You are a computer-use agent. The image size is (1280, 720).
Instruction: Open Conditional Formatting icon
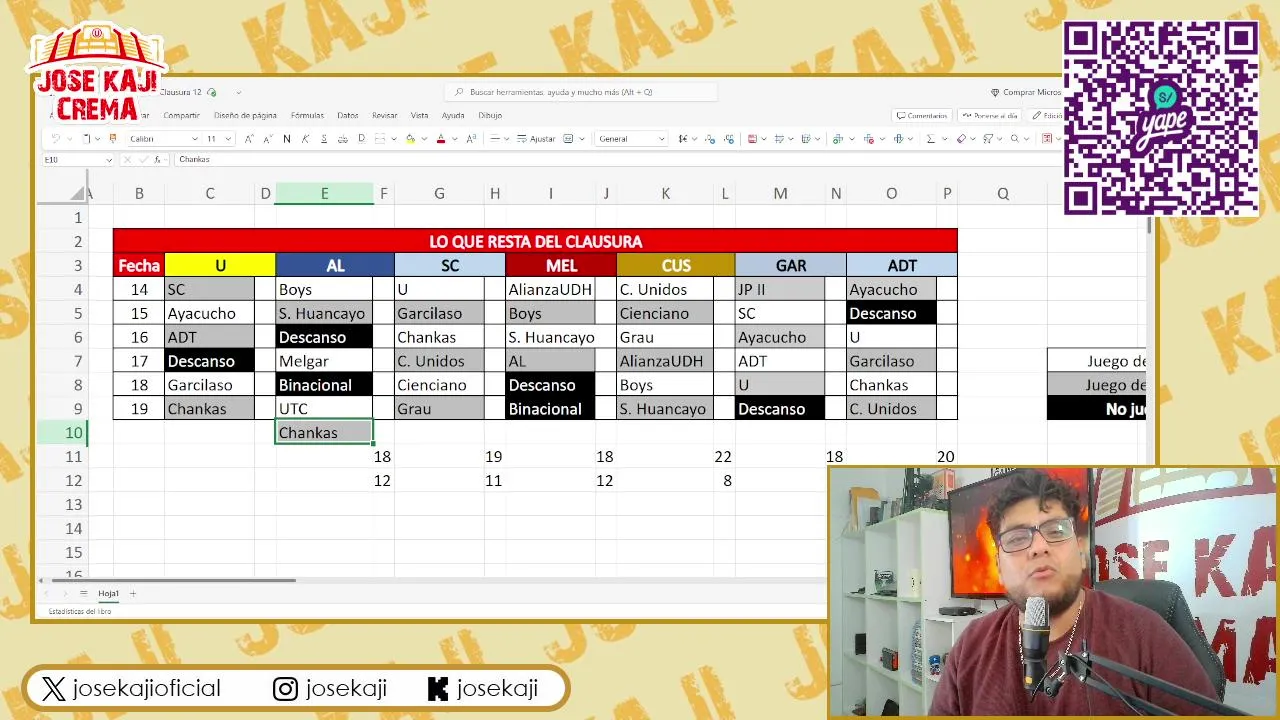click(752, 139)
